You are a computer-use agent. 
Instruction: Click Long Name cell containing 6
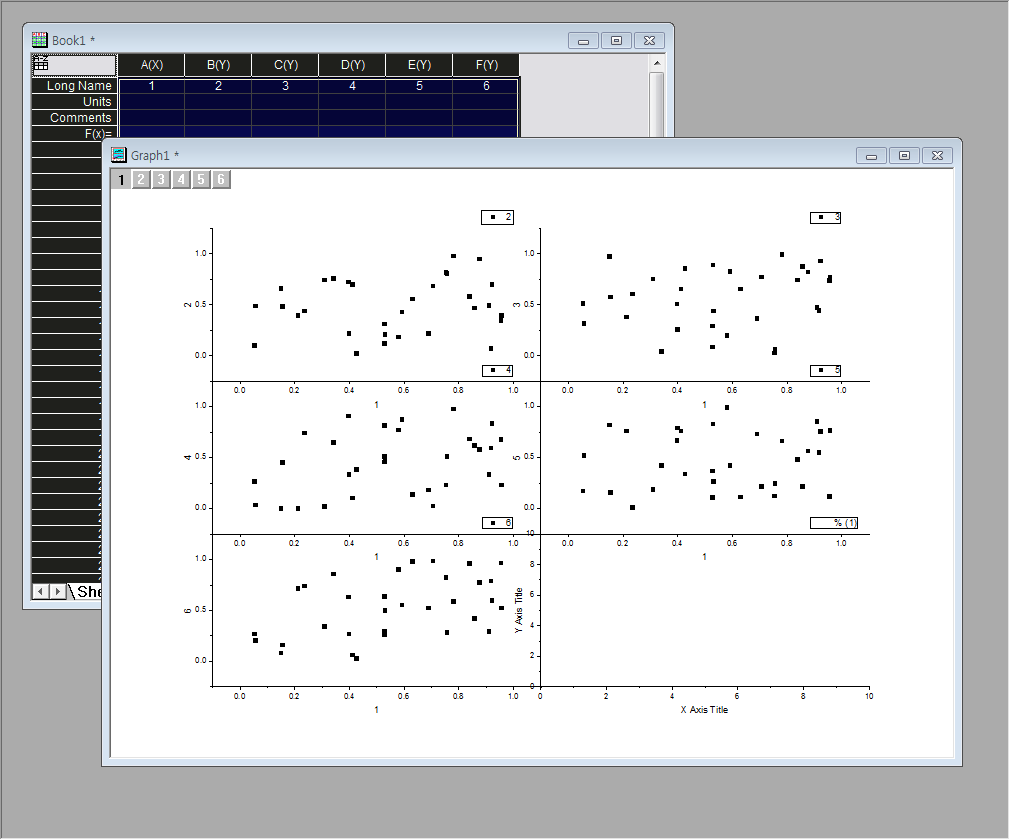point(486,86)
